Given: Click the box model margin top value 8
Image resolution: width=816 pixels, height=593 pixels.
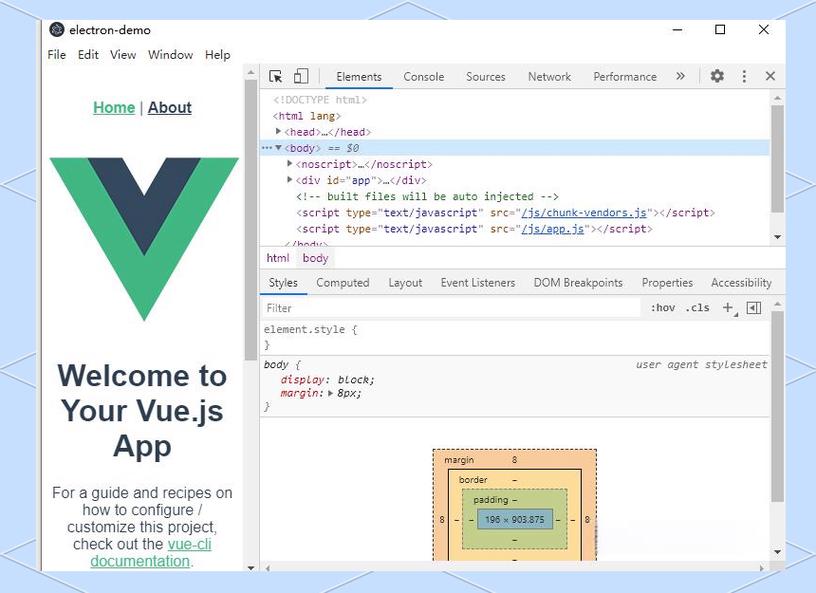Looking at the screenshot, I should tap(514, 459).
